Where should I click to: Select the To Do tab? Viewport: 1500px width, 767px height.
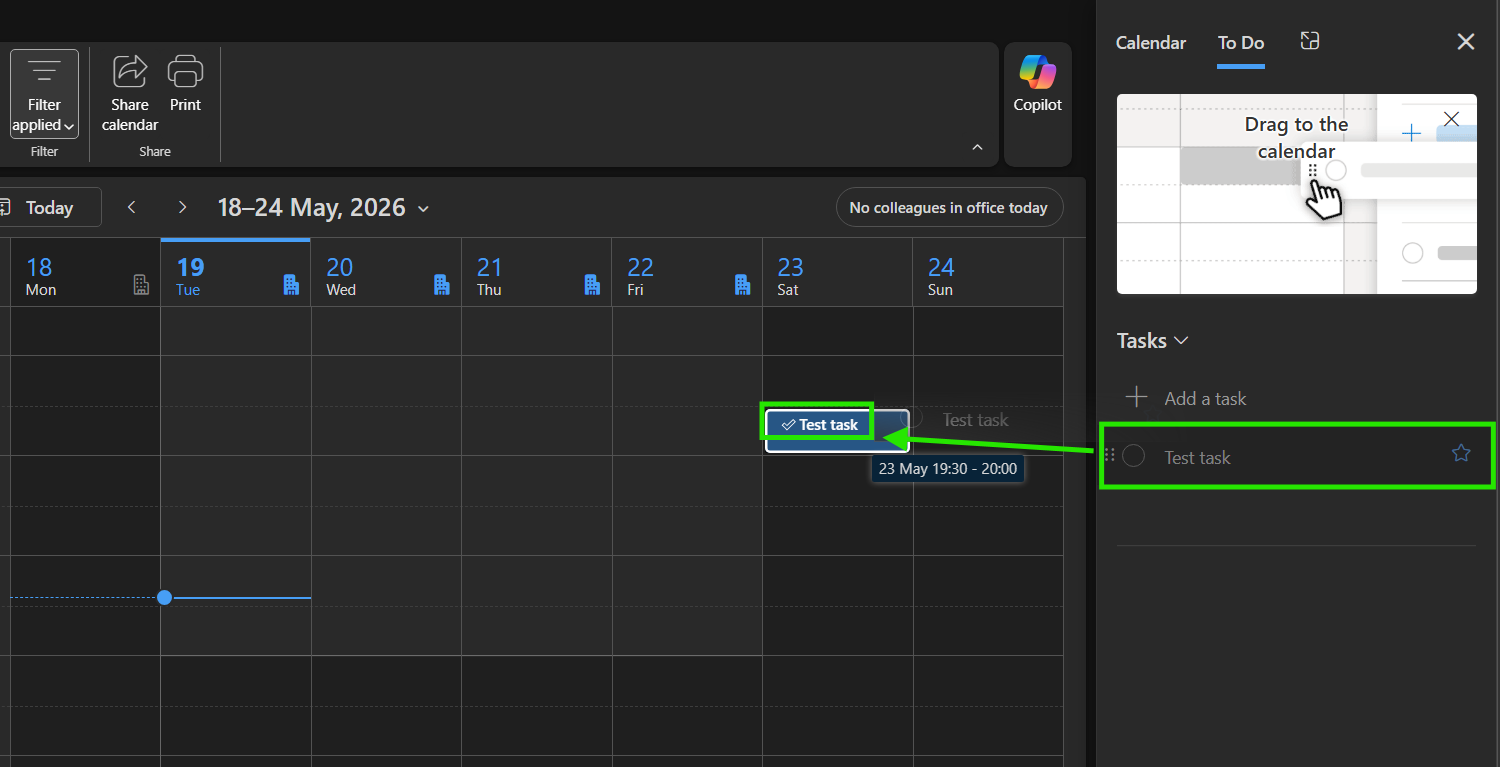coord(1241,43)
